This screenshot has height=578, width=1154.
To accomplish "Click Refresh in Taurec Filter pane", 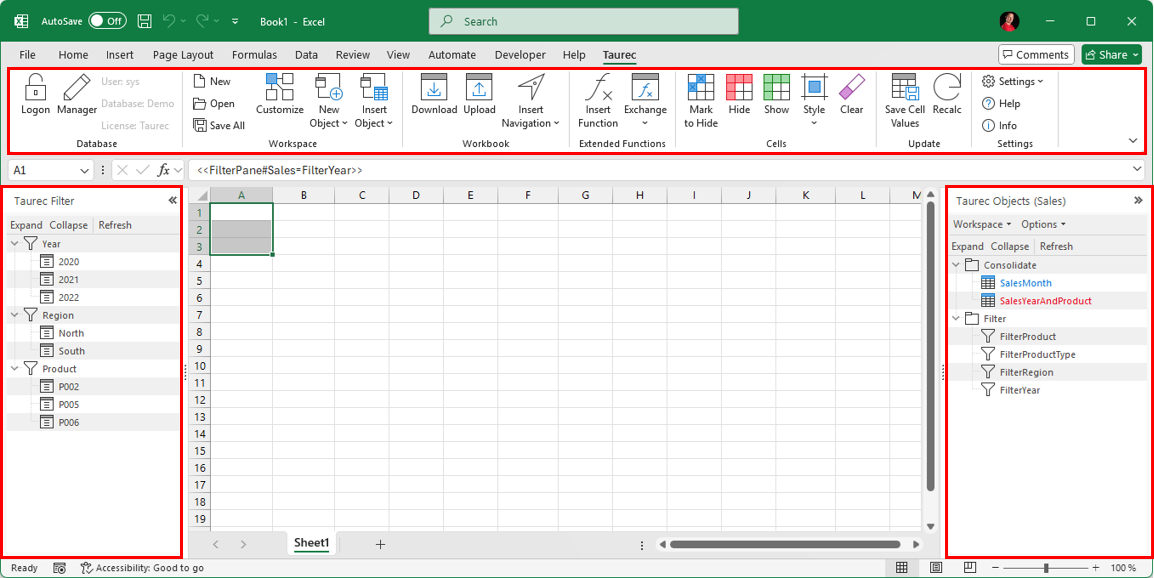I will click(115, 225).
